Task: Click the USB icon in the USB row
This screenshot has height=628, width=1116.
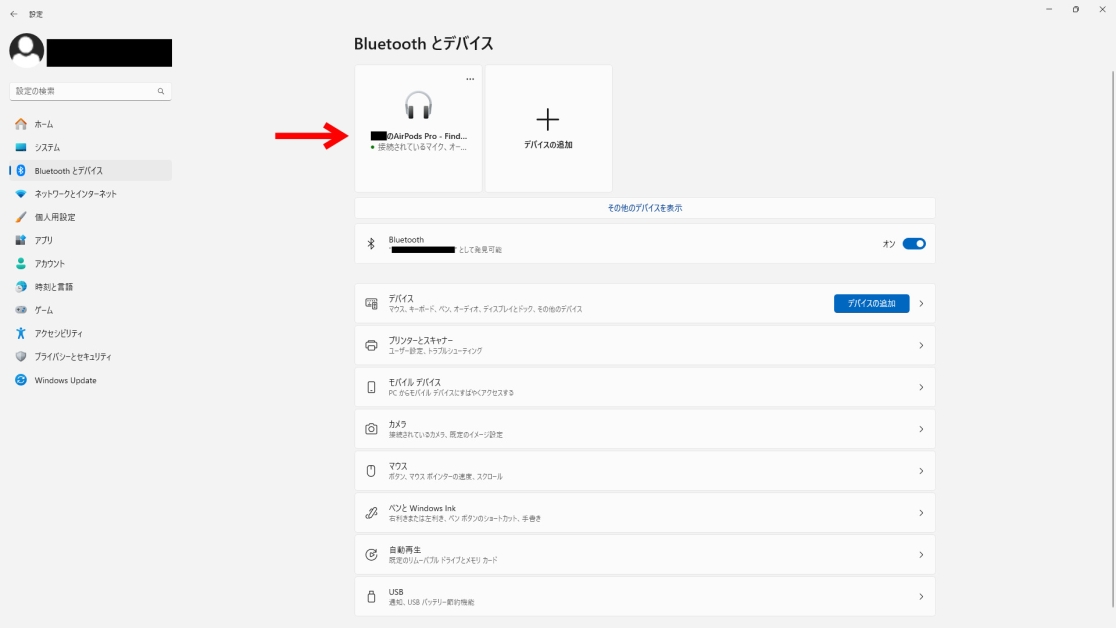Action: (x=371, y=596)
